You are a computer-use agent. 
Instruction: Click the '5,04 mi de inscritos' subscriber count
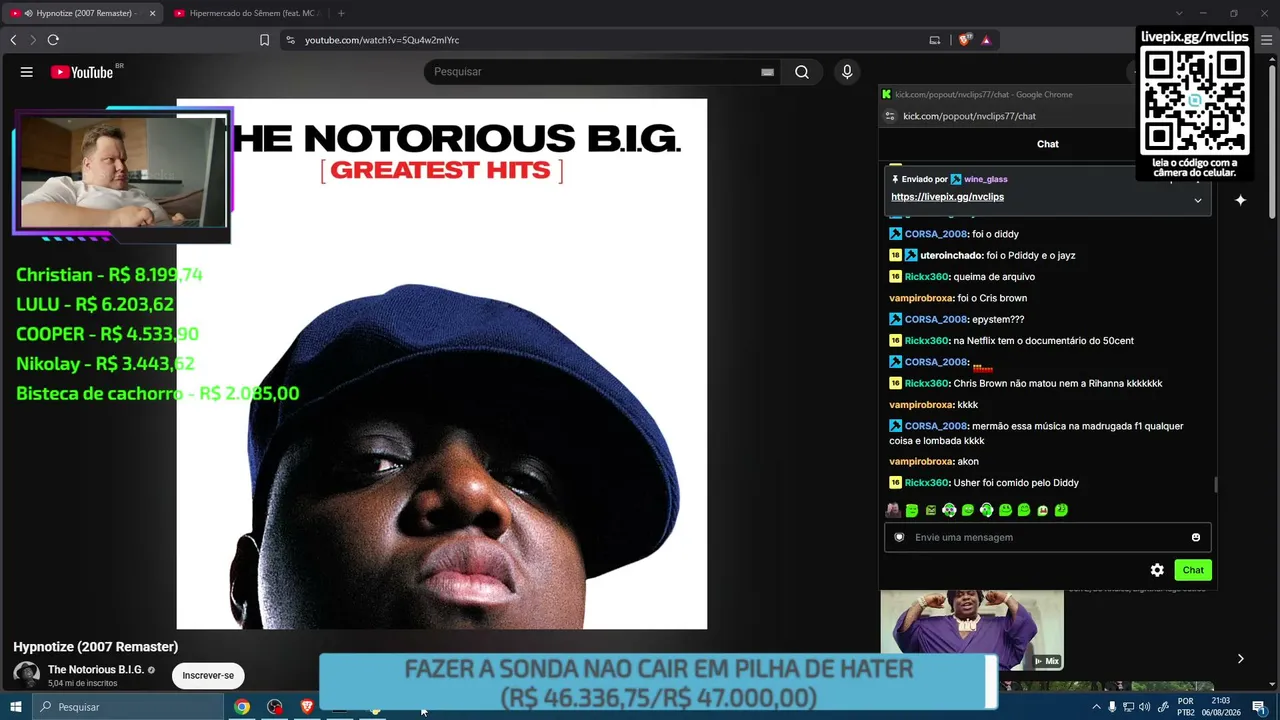point(82,684)
